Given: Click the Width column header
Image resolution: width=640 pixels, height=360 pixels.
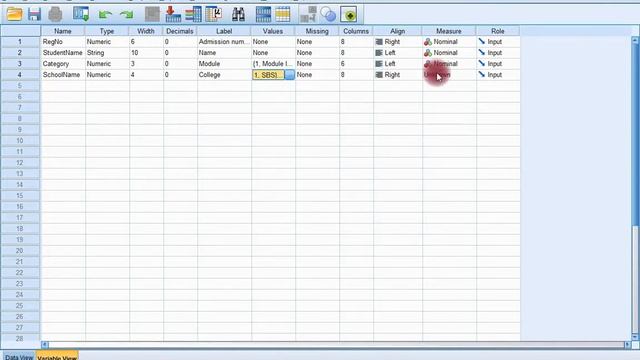Looking at the screenshot, I should tap(146, 31).
